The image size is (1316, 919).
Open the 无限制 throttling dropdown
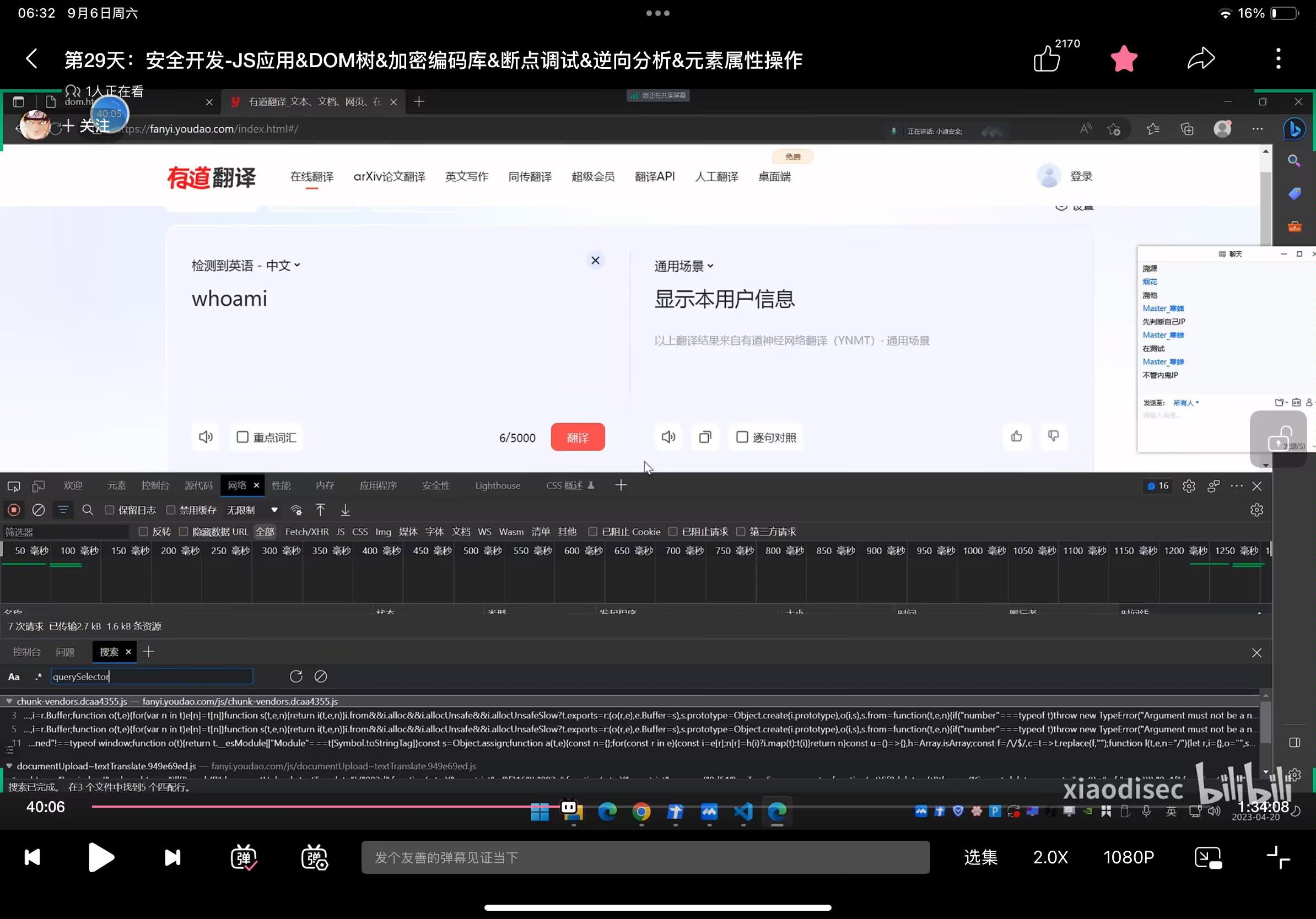click(x=252, y=510)
